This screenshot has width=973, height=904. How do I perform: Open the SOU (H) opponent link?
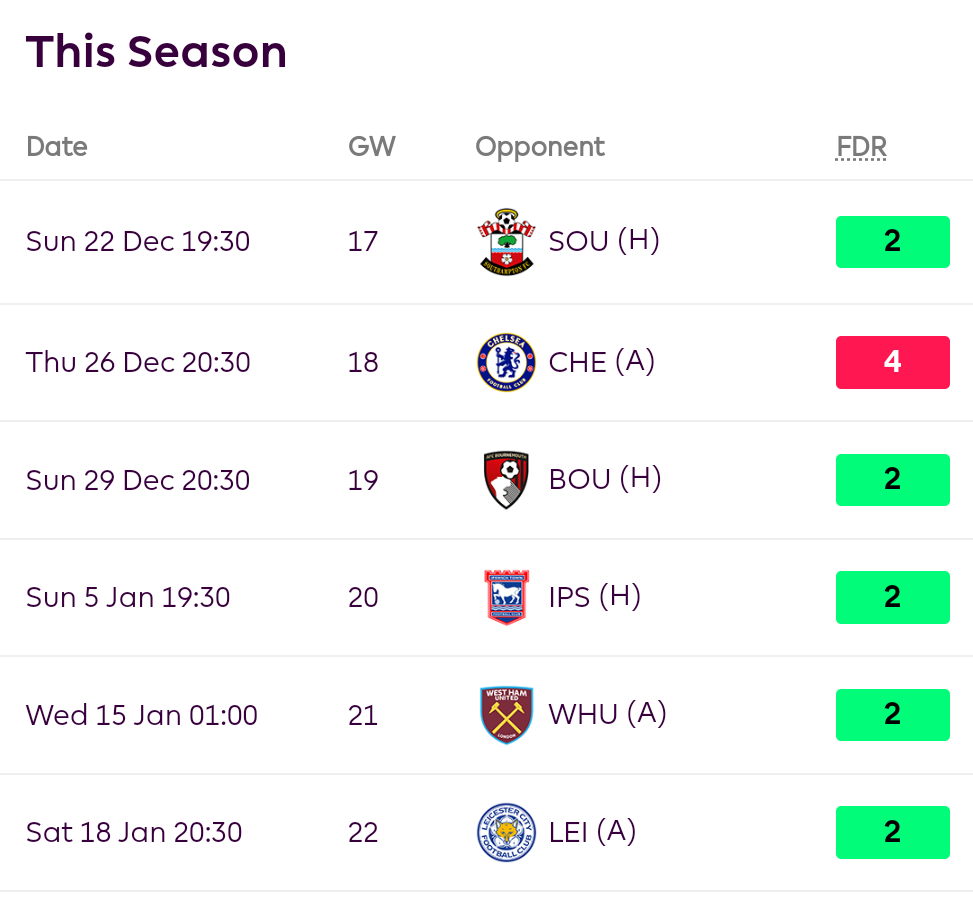click(604, 241)
